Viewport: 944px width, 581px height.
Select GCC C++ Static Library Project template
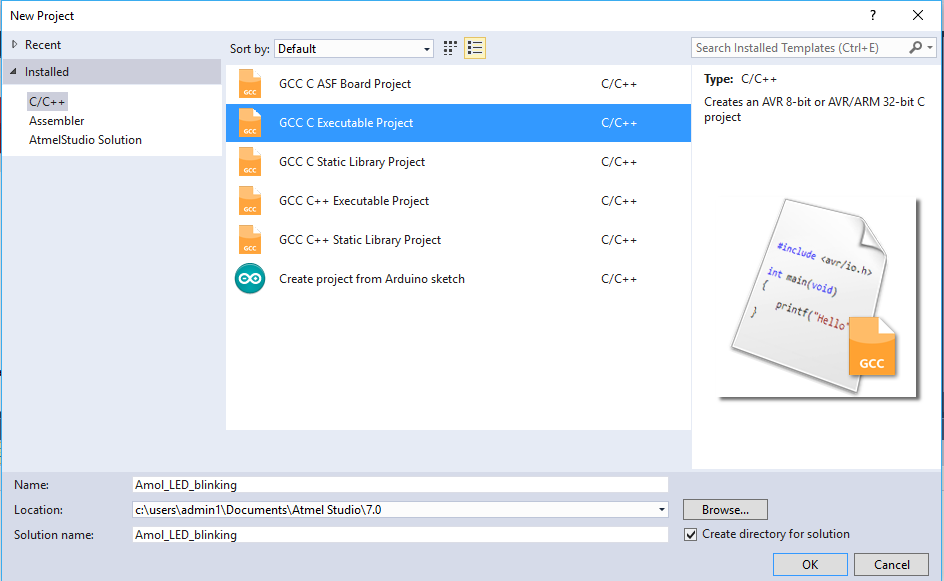[458, 240]
